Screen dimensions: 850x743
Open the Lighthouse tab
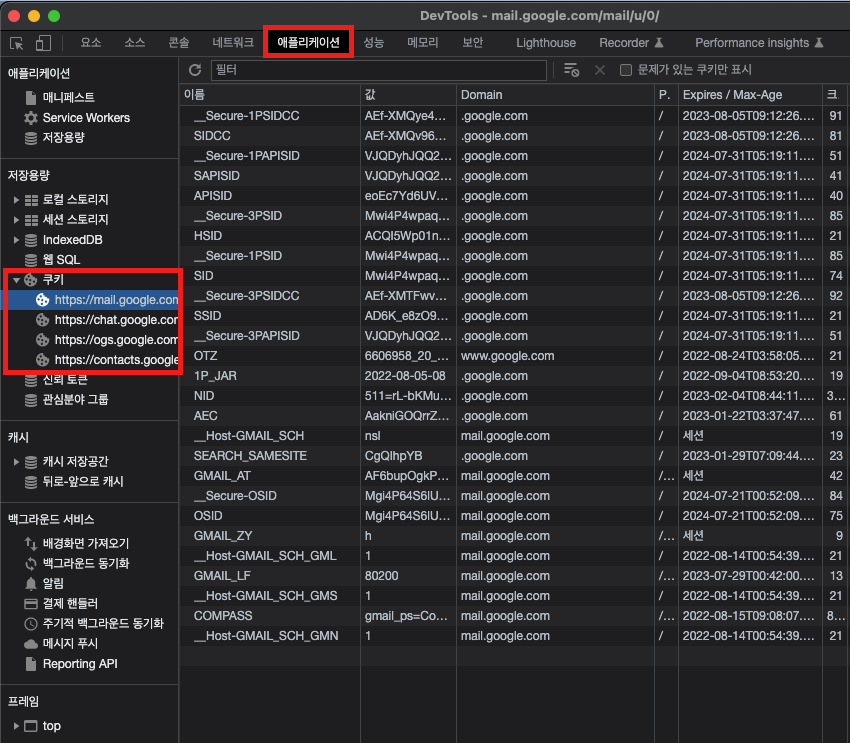coord(546,43)
